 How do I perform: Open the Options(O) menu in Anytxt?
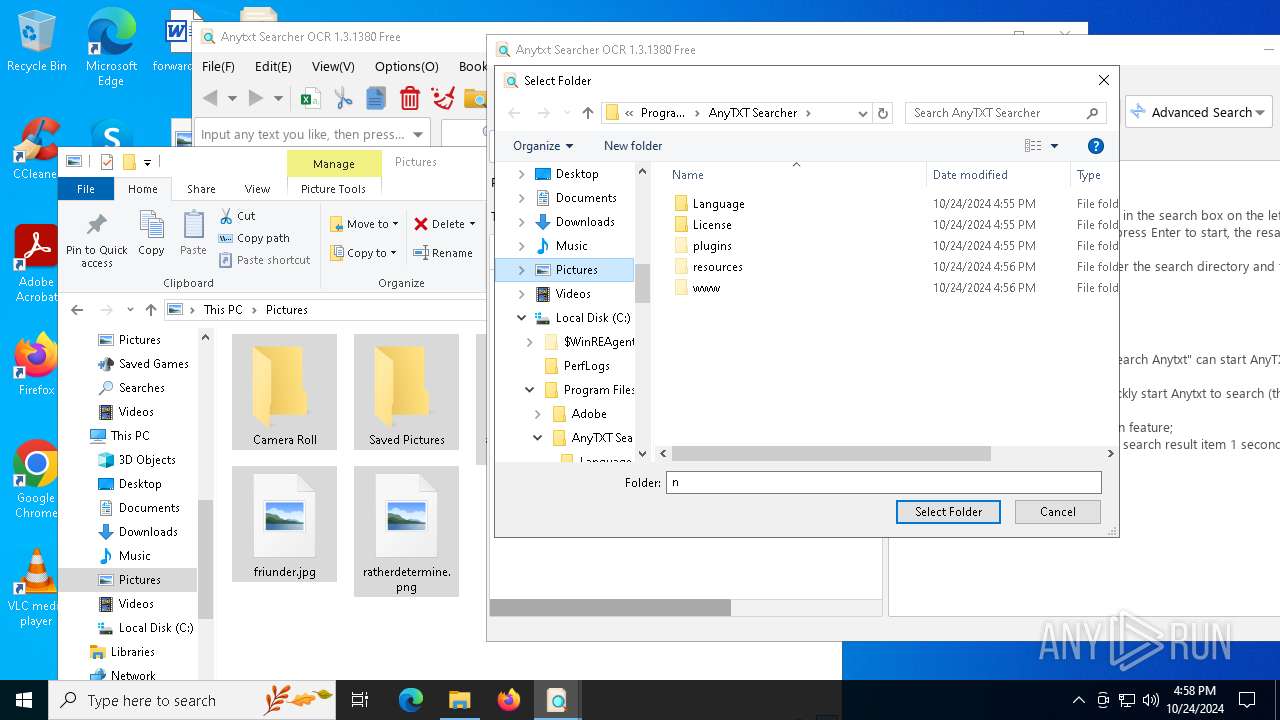coord(406,66)
